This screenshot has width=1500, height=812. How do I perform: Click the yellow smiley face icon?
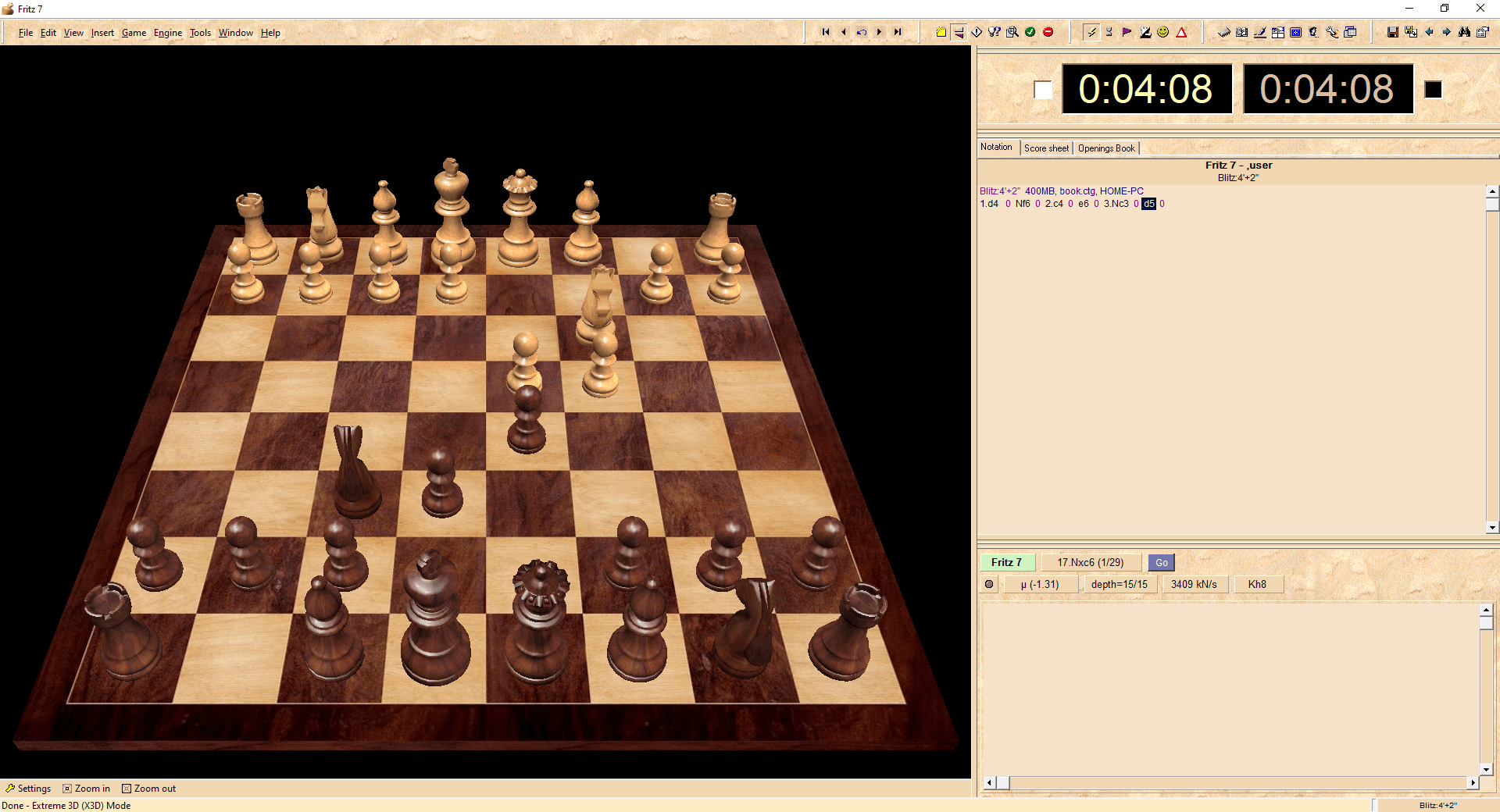(x=1162, y=32)
